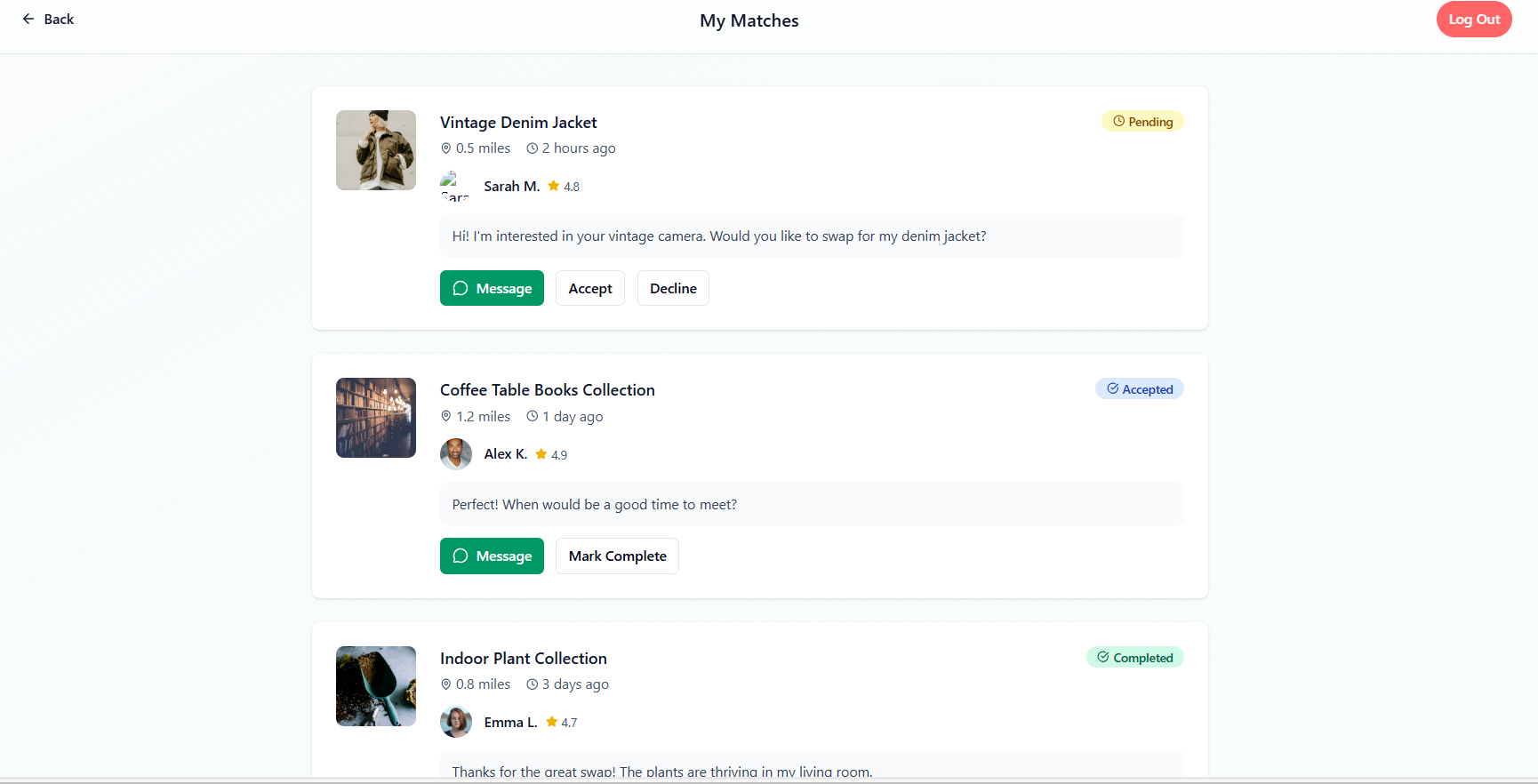Click the Back arrow icon
The height and width of the screenshot is (784, 1538).
pyautogui.click(x=28, y=19)
